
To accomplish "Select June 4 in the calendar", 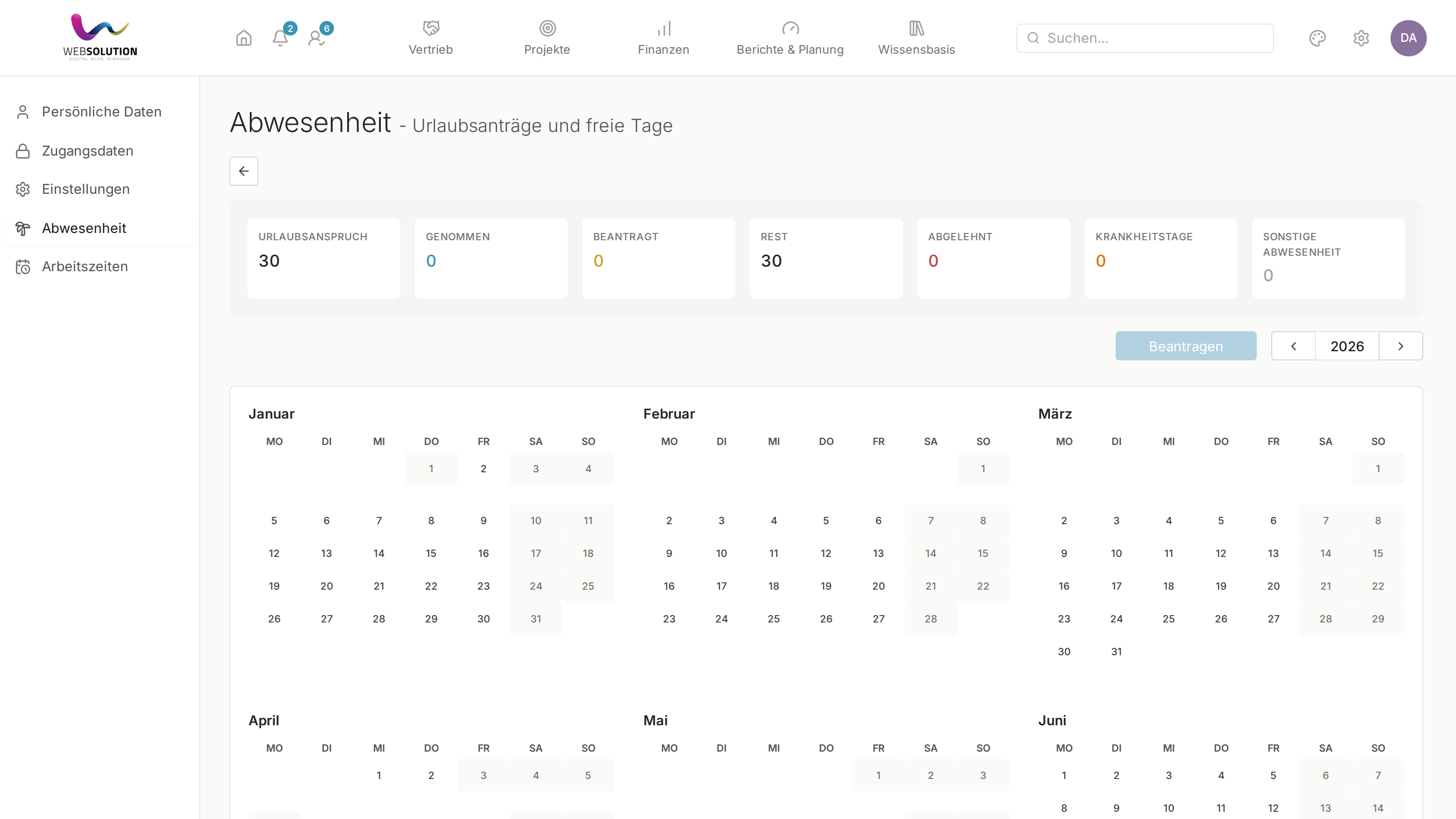I will [x=1221, y=775].
